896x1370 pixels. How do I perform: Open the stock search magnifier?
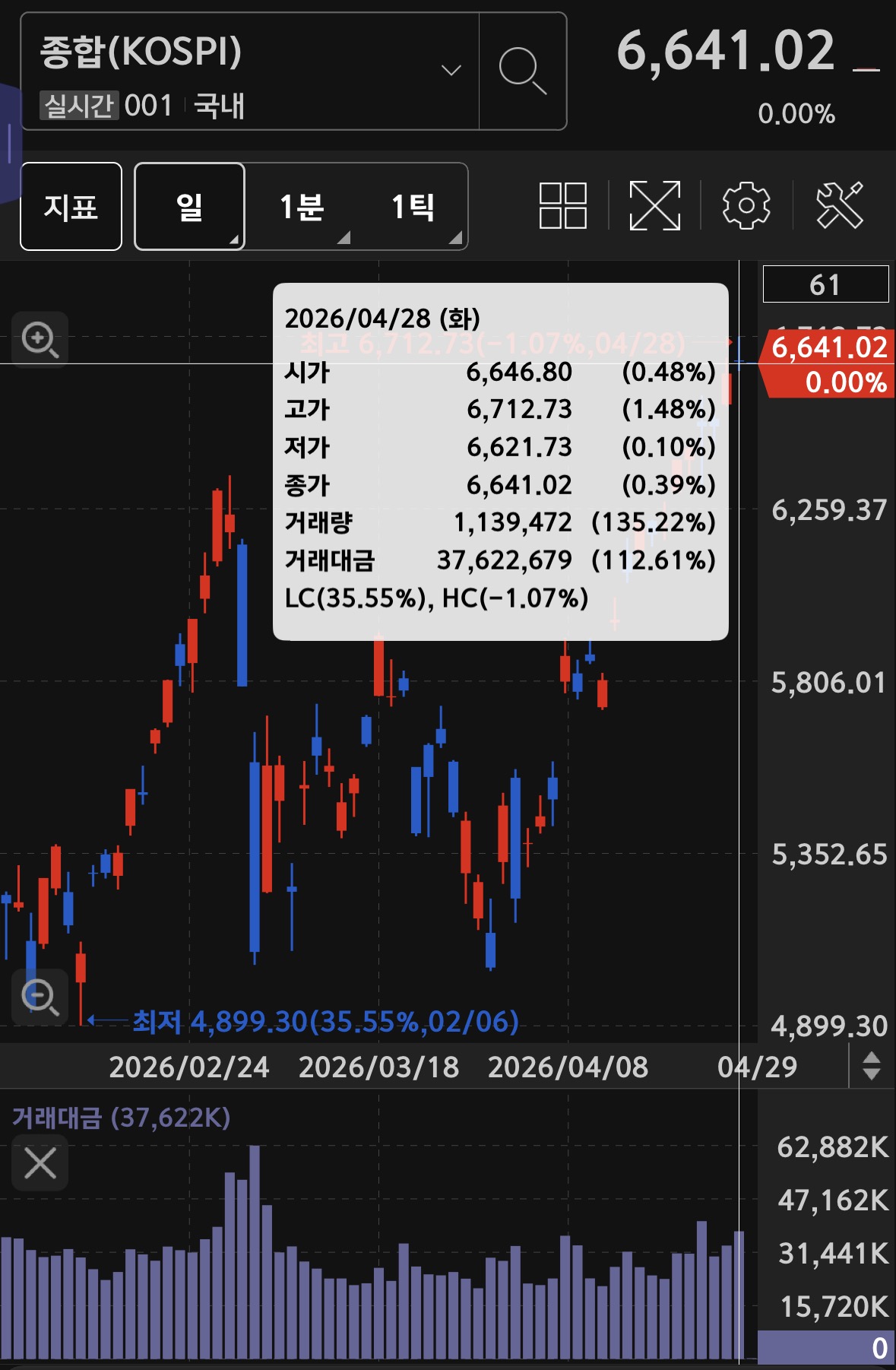point(523,71)
